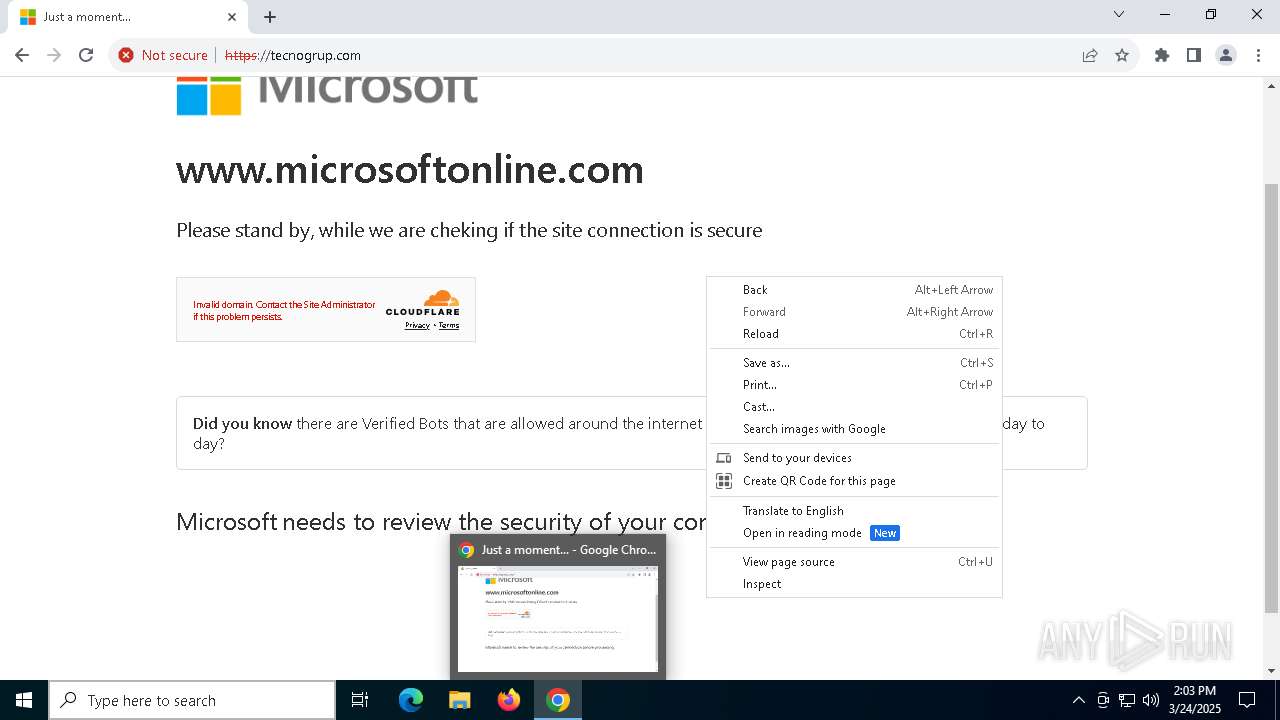Close the 'Just a moment...' tab
Image resolution: width=1280 pixels, height=720 pixels.
click(232, 17)
